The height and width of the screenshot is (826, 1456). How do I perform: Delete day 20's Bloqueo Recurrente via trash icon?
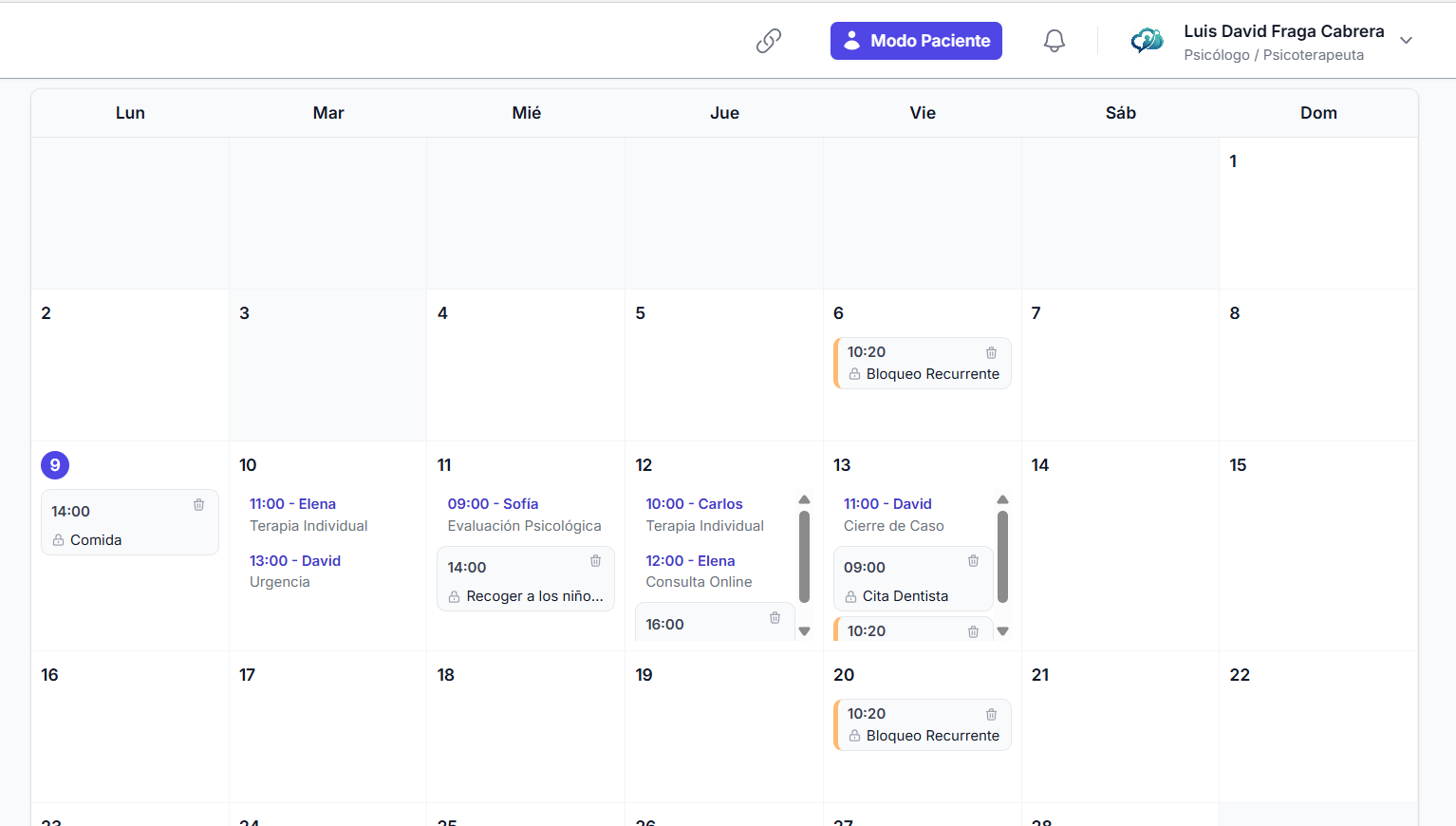coord(991,714)
